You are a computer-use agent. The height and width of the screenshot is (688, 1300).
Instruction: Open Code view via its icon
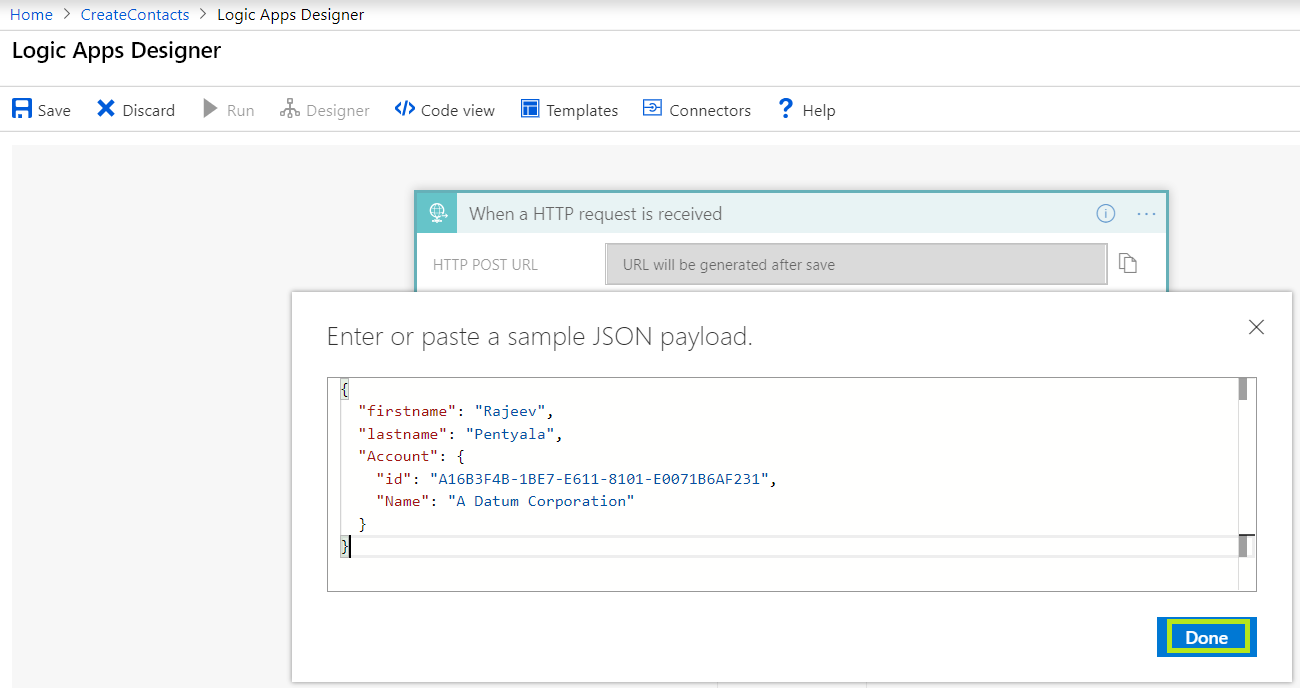pyautogui.click(x=405, y=109)
